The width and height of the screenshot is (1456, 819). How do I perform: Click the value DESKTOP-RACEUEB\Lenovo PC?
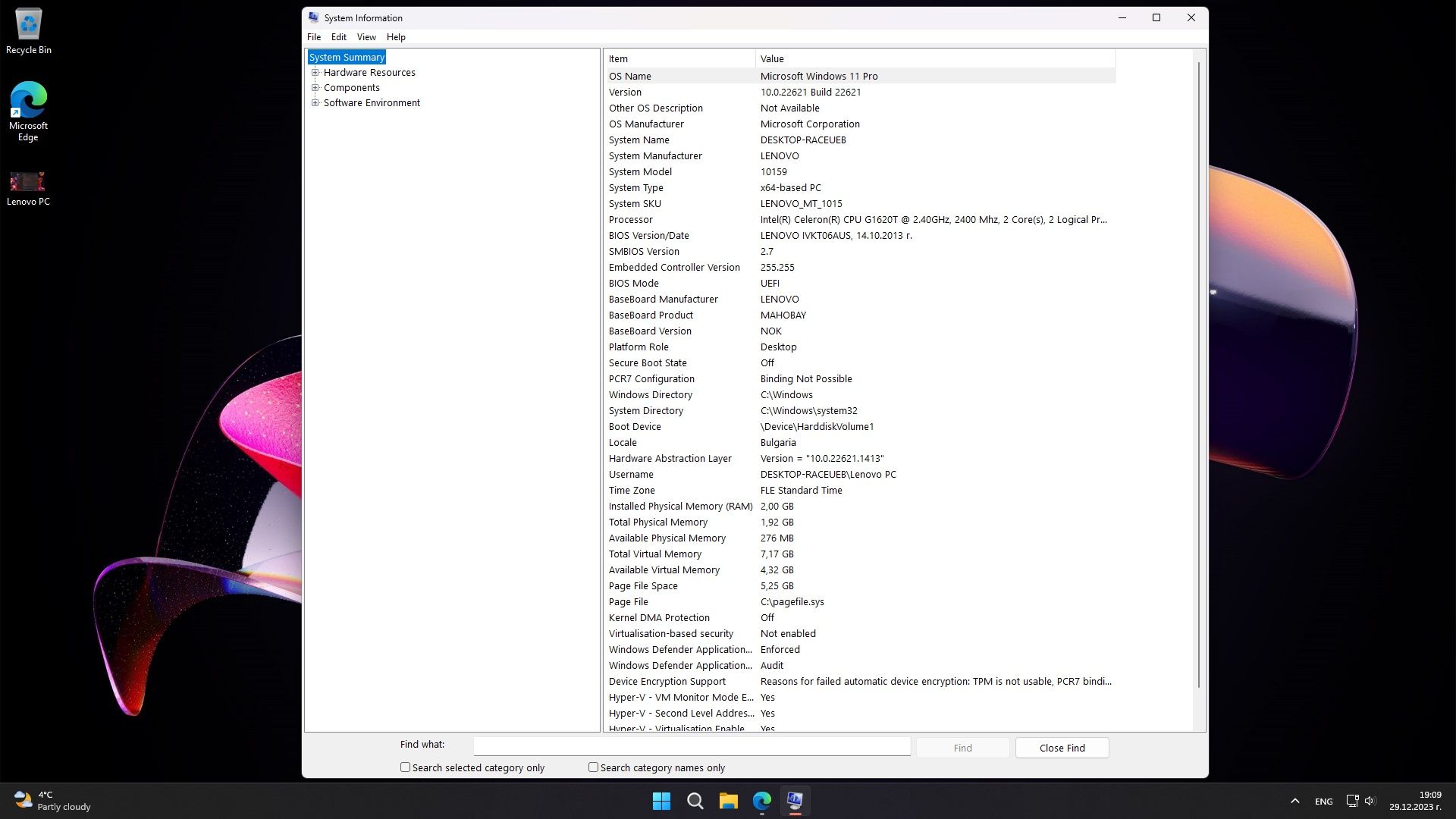[828, 475]
